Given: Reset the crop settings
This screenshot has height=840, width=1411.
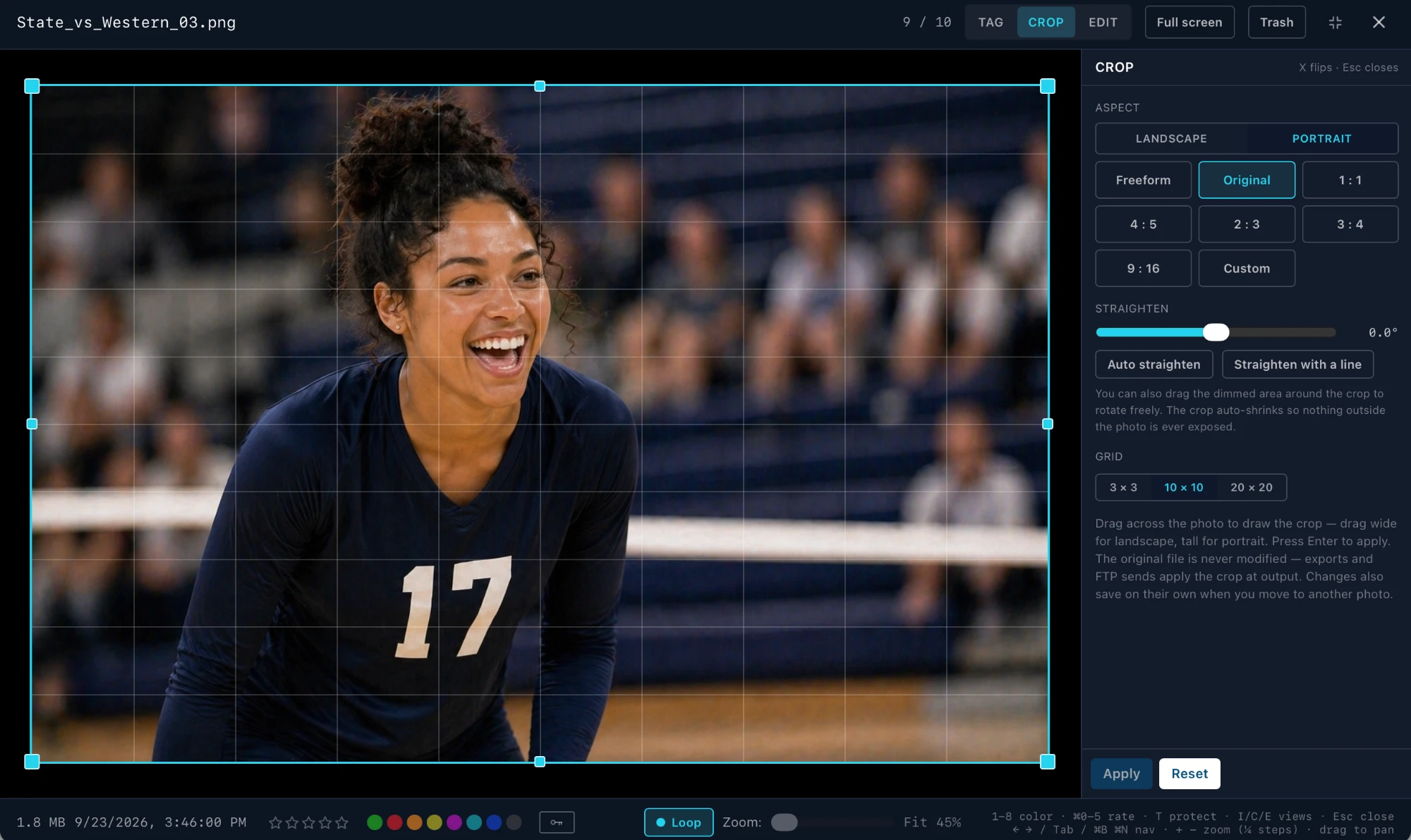Looking at the screenshot, I should point(1189,774).
